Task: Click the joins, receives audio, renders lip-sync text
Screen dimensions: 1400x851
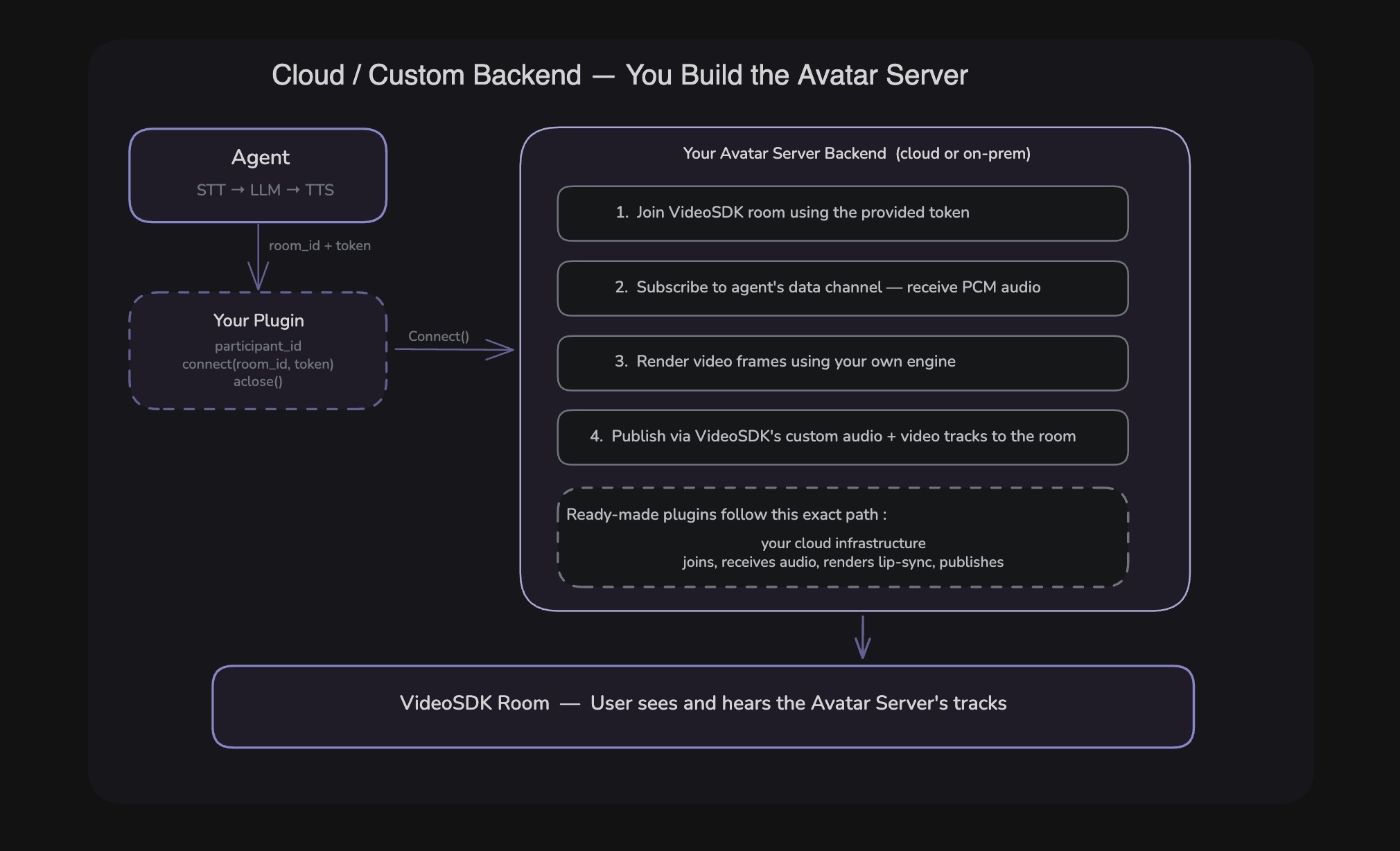Action: (843, 562)
